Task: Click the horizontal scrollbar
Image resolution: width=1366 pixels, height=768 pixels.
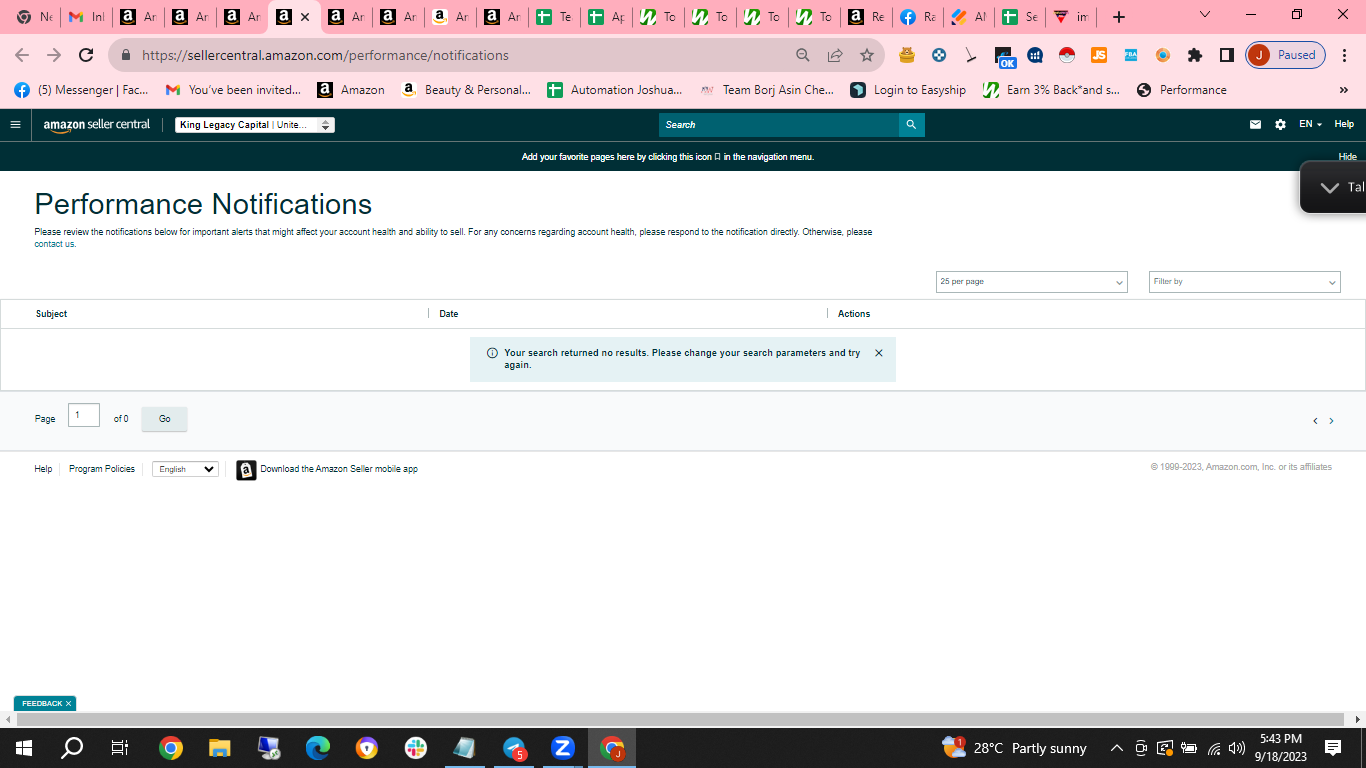Action: [x=680, y=720]
